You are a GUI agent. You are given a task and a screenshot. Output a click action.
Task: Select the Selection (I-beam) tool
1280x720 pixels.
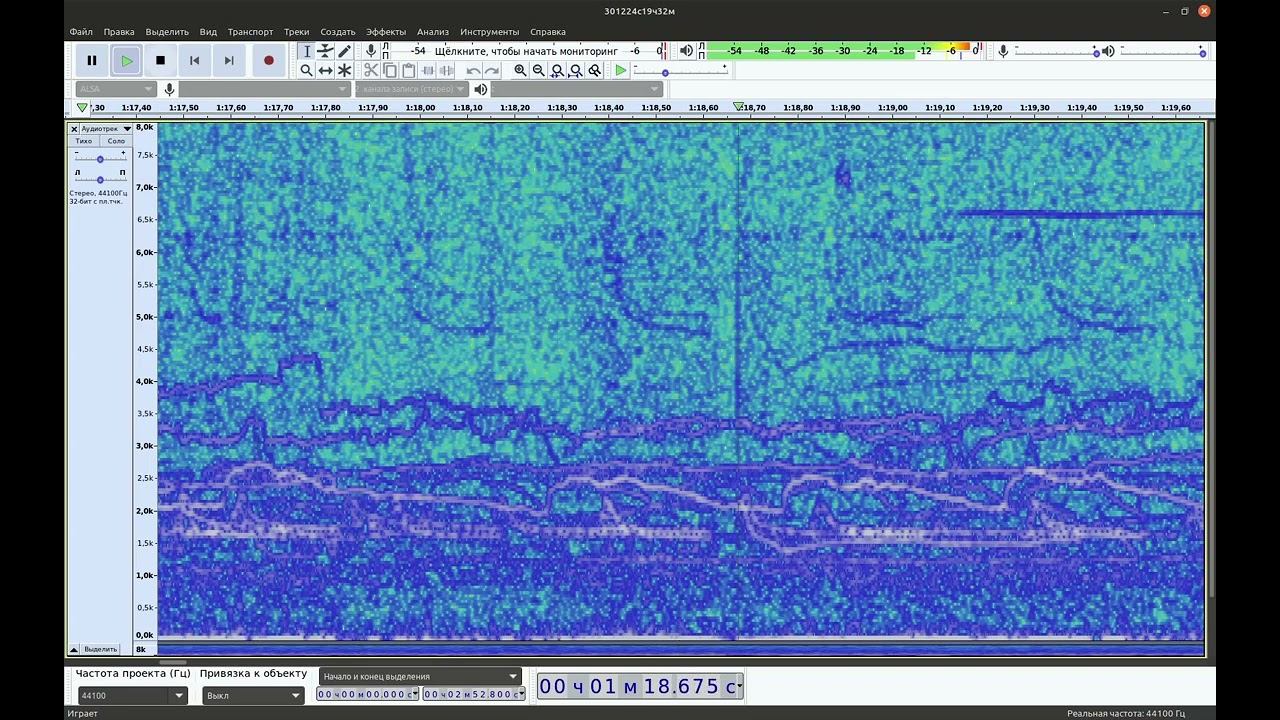coord(307,51)
